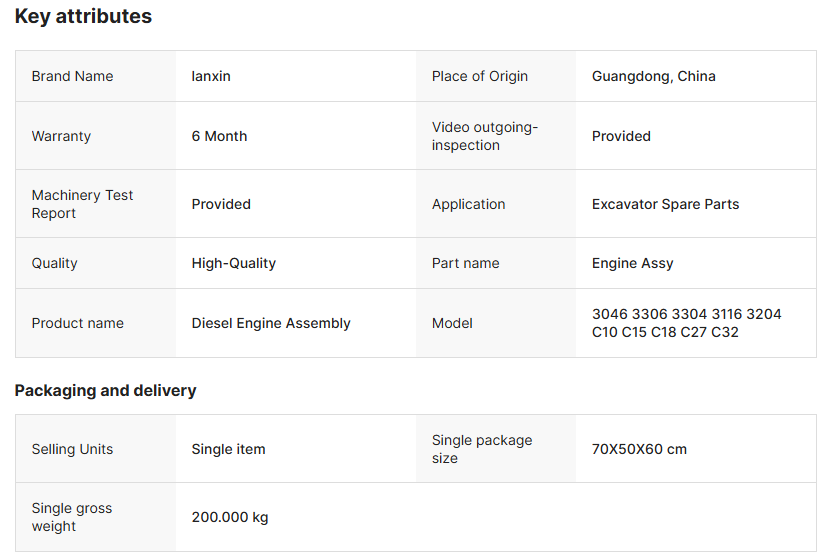Click the Selling Units label
827x557 pixels.
(x=72, y=449)
